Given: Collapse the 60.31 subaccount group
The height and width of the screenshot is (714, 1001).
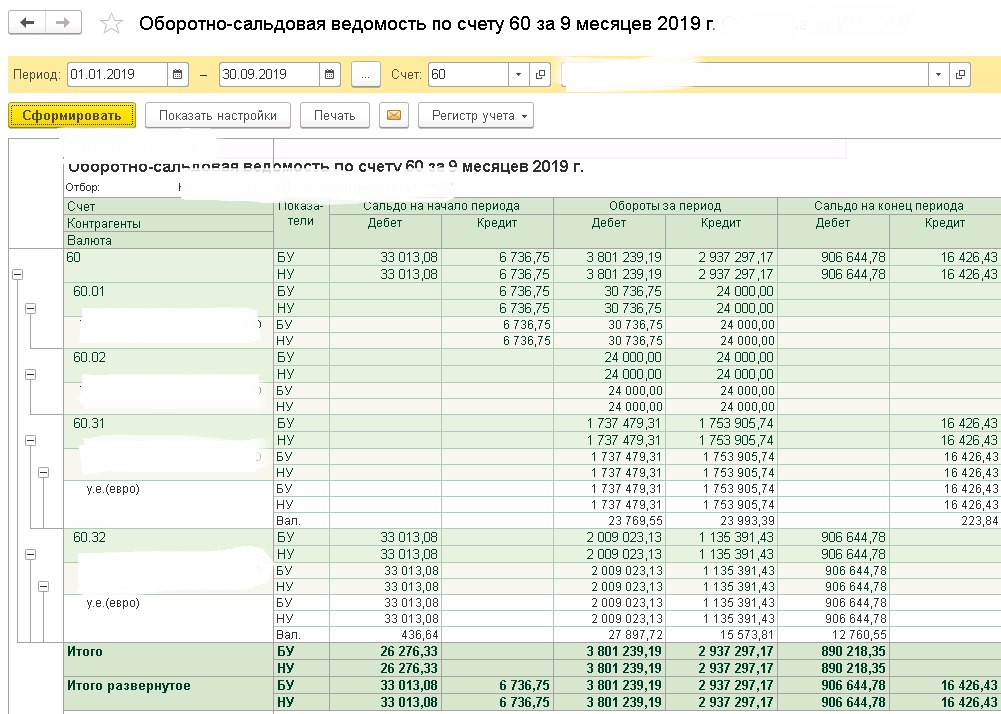Looking at the screenshot, I should [30, 440].
